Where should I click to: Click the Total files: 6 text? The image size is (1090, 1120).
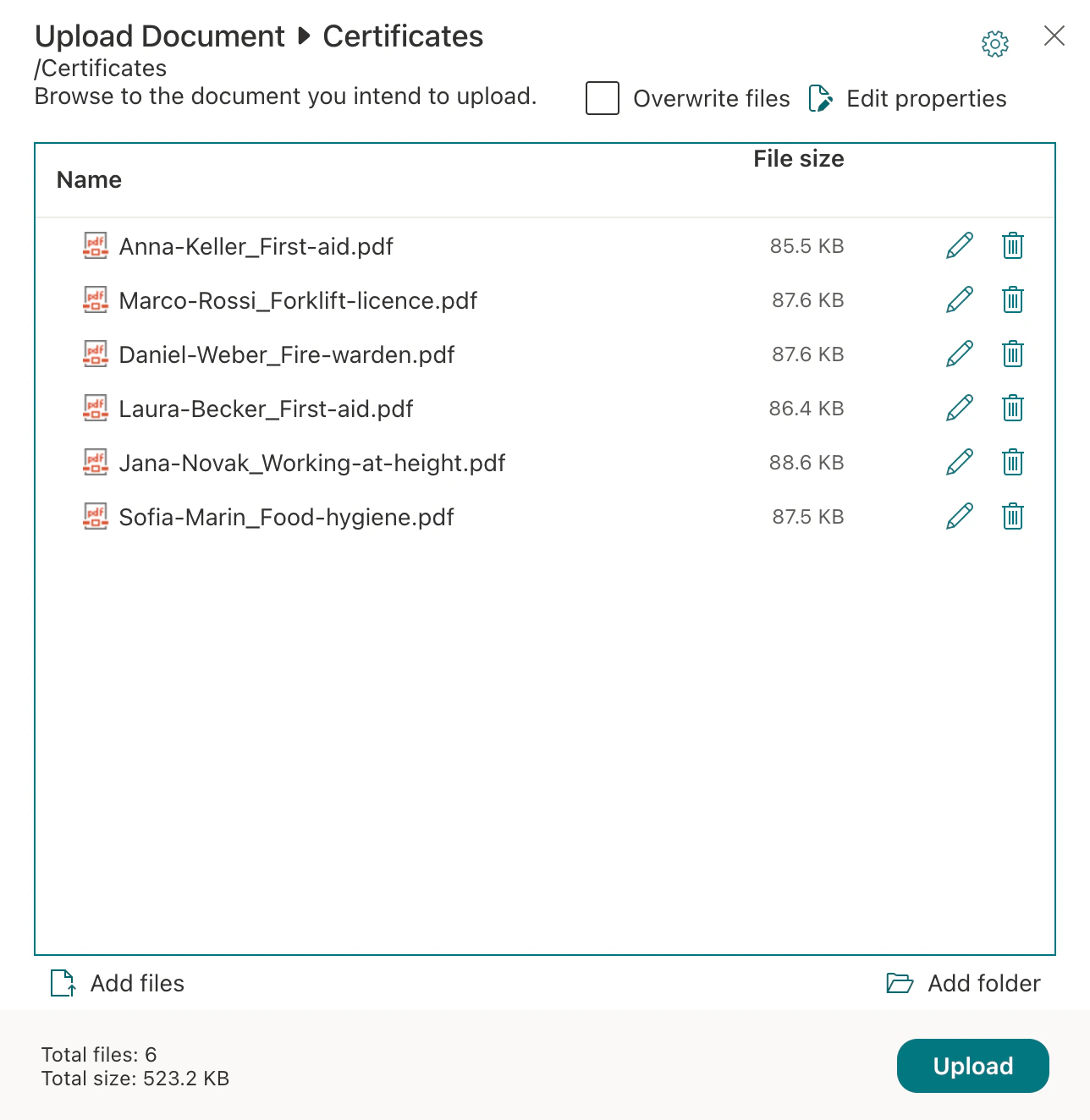(99, 1055)
